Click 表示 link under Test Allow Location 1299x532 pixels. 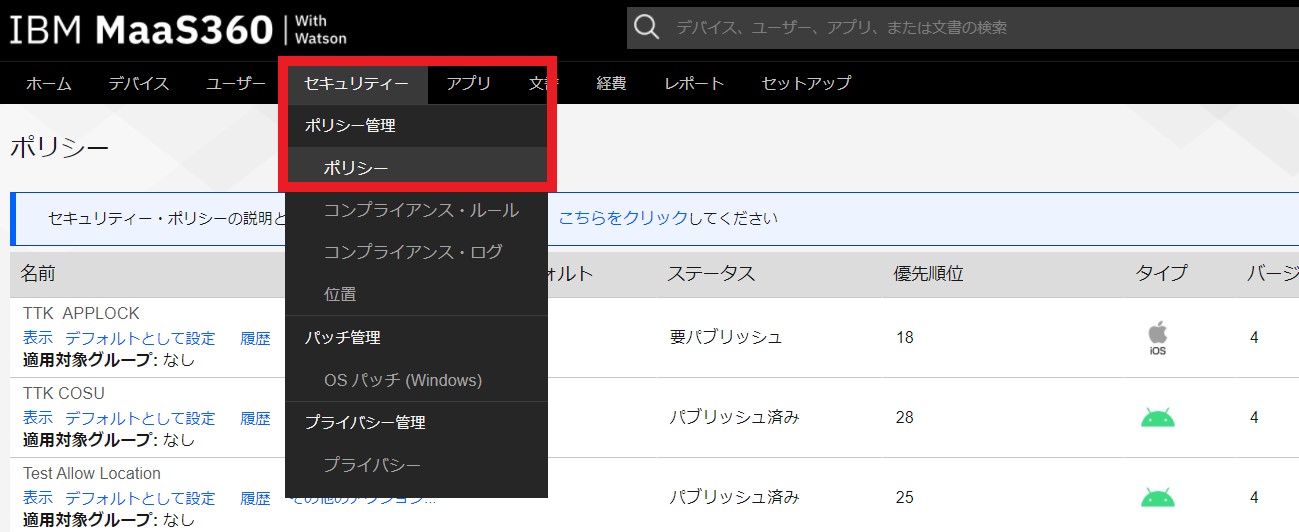point(38,498)
